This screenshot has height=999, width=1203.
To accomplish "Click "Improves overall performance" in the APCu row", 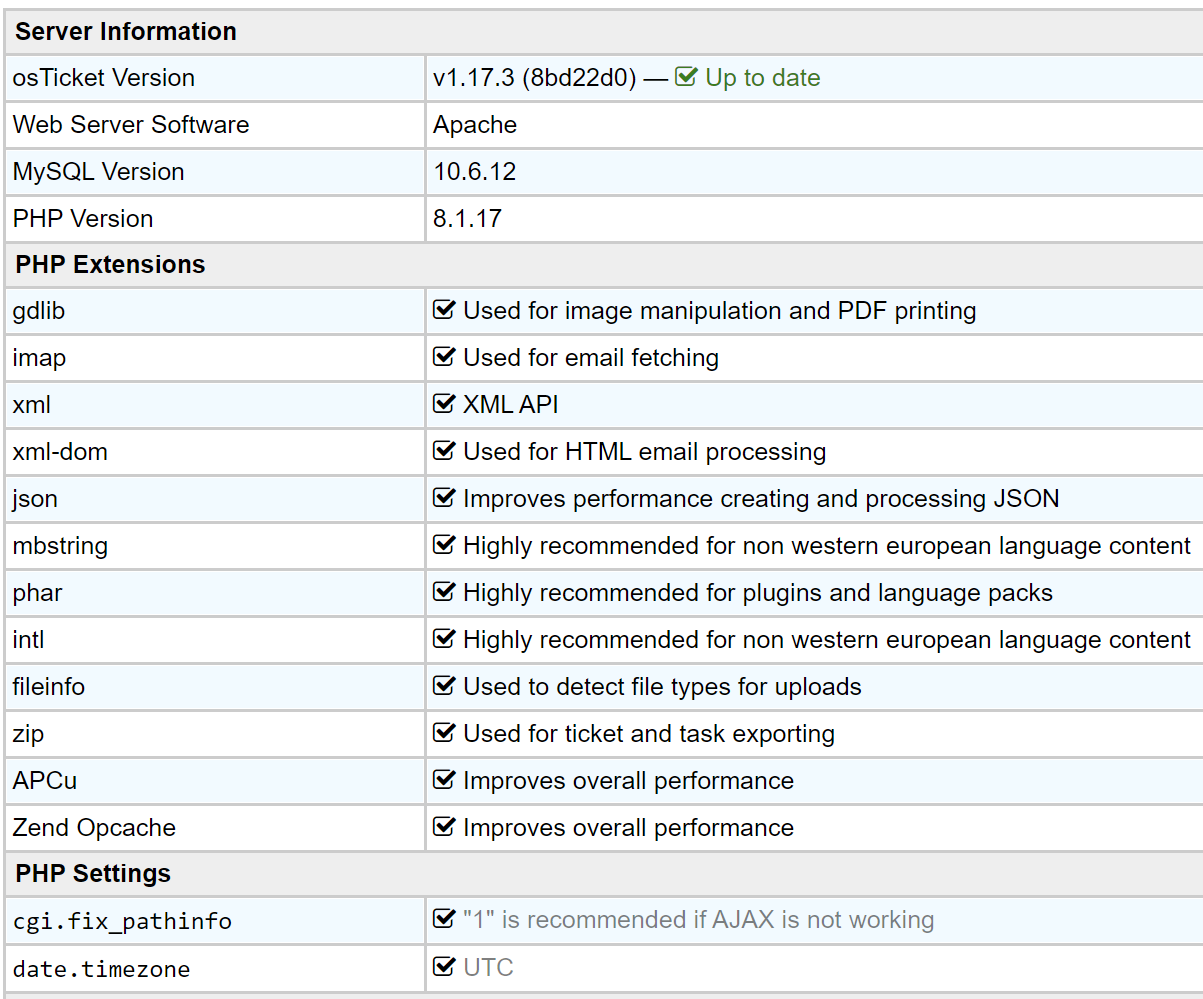I will coord(628,781).
